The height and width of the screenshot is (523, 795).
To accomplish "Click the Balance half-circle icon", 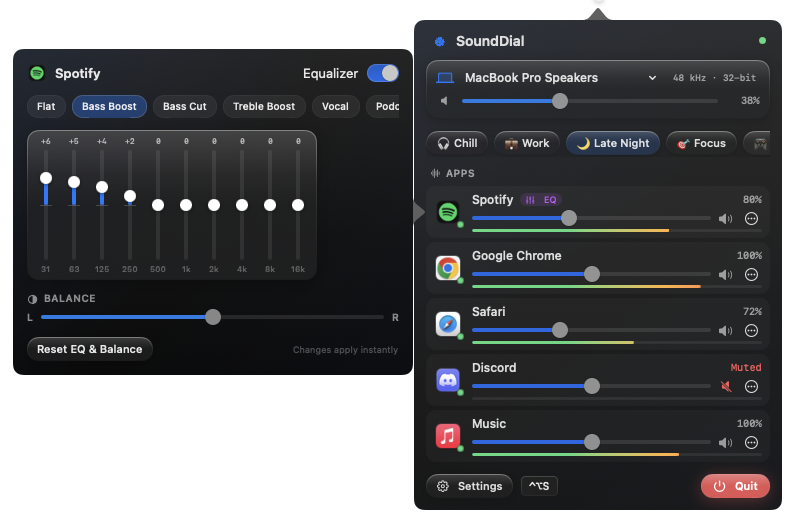I will (x=32, y=300).
